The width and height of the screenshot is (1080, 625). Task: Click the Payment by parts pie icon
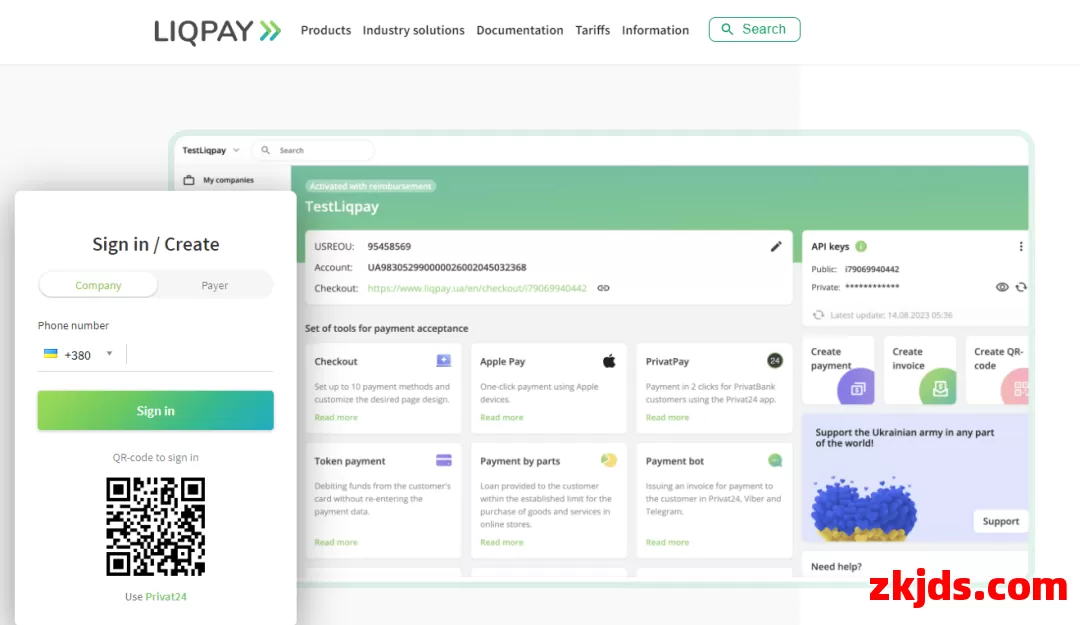point(609,460)
